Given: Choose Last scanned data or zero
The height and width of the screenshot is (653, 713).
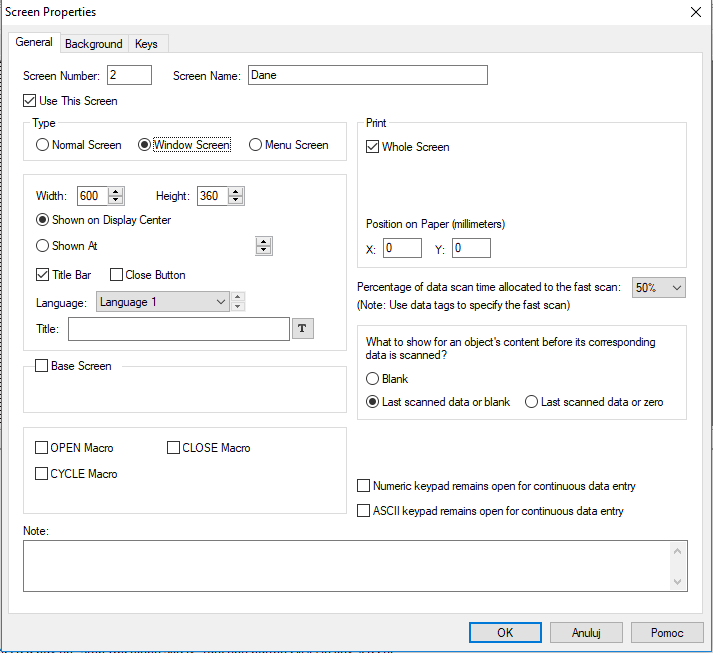Looking at the screenshot, I should point(531,402).
